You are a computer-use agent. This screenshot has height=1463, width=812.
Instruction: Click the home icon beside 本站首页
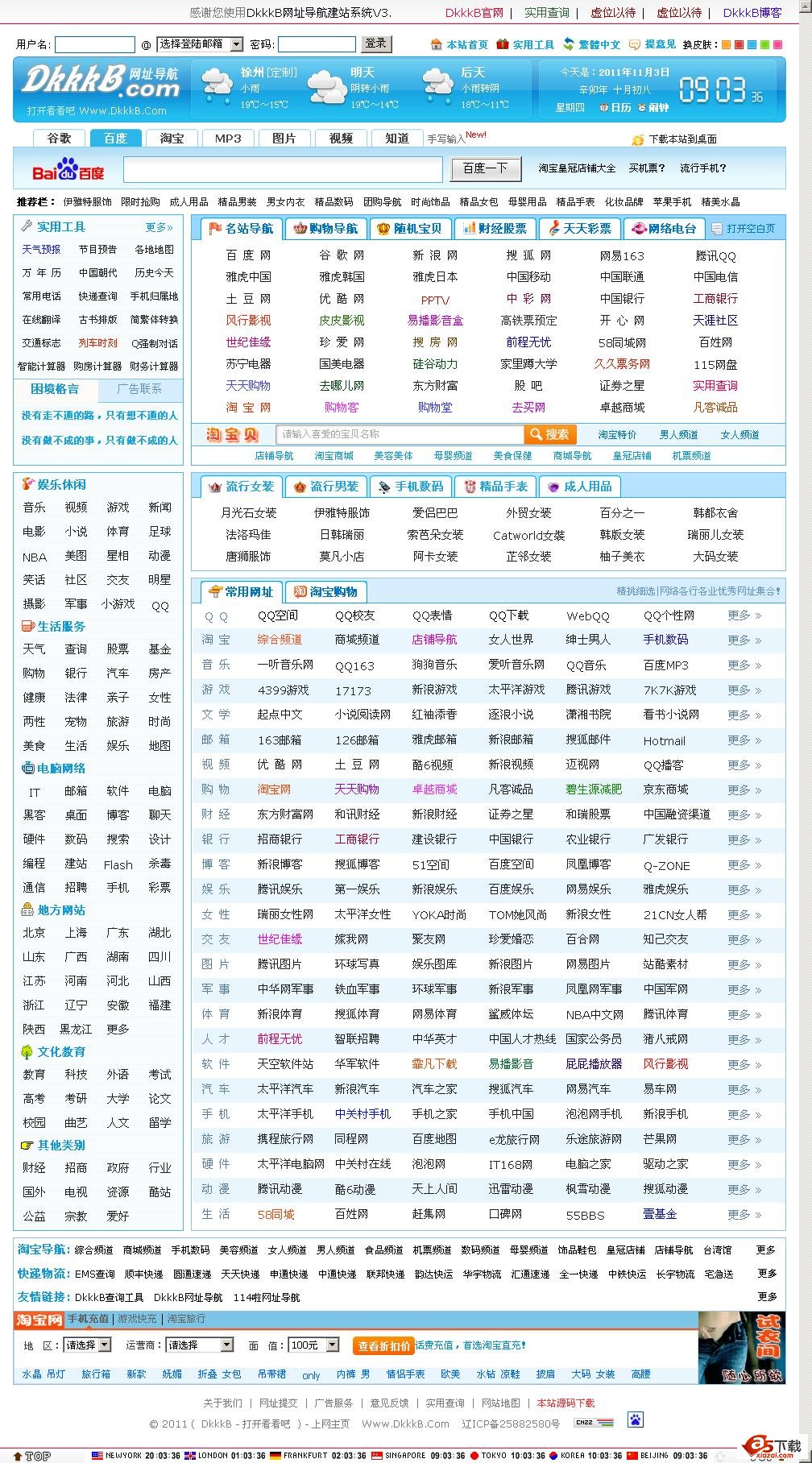pyautogui.click(x=437, y=44)
